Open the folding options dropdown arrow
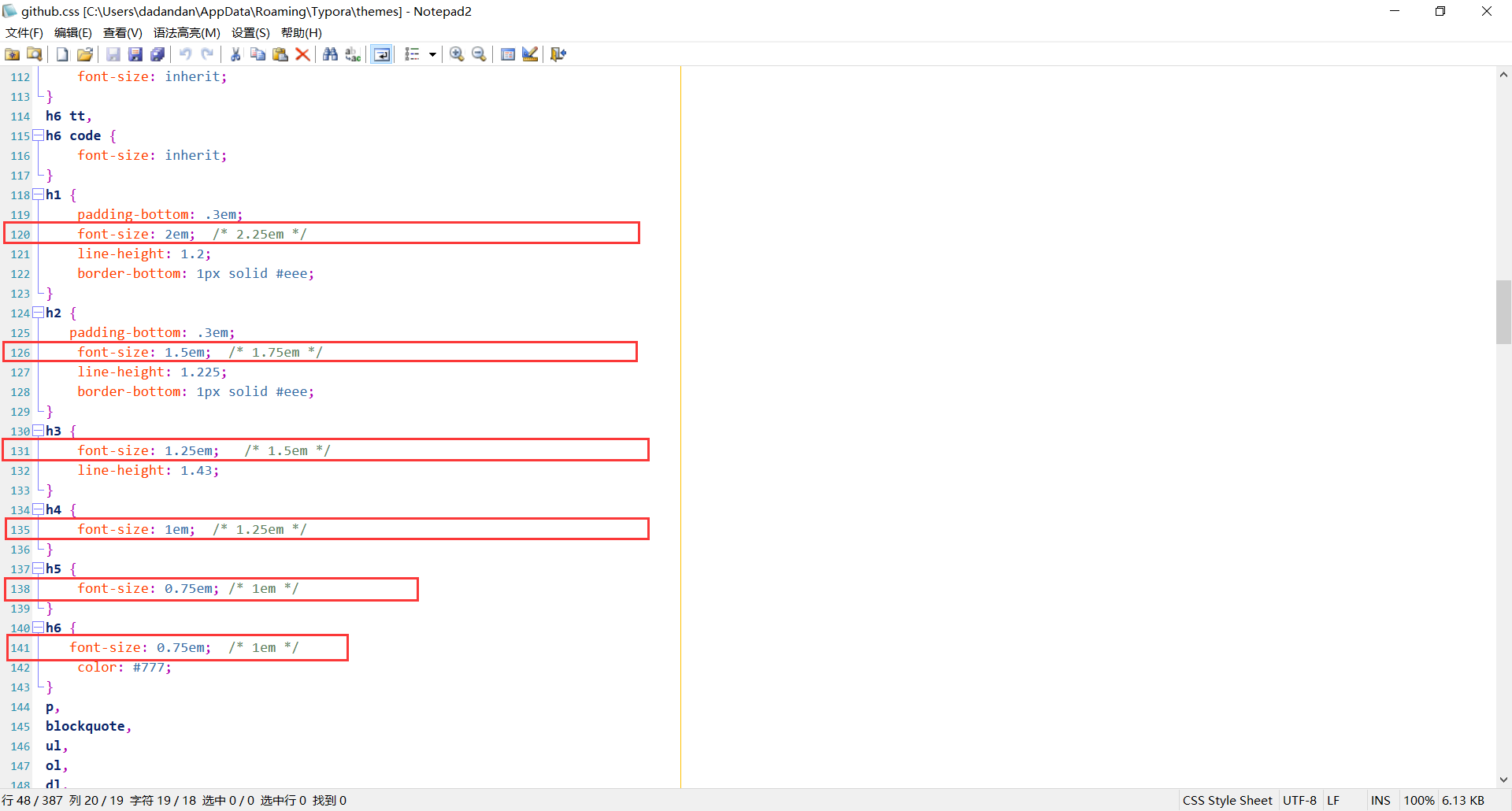 coord(432,54)
